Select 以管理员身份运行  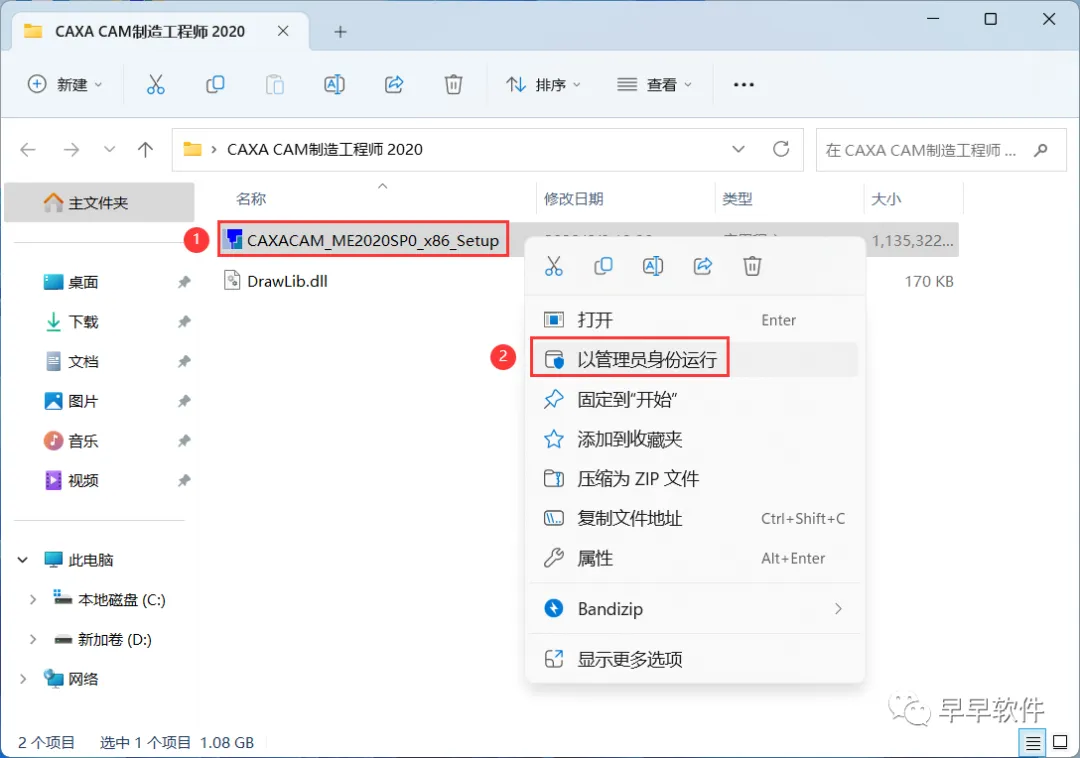pyautogui.click(x=694, y=359)
